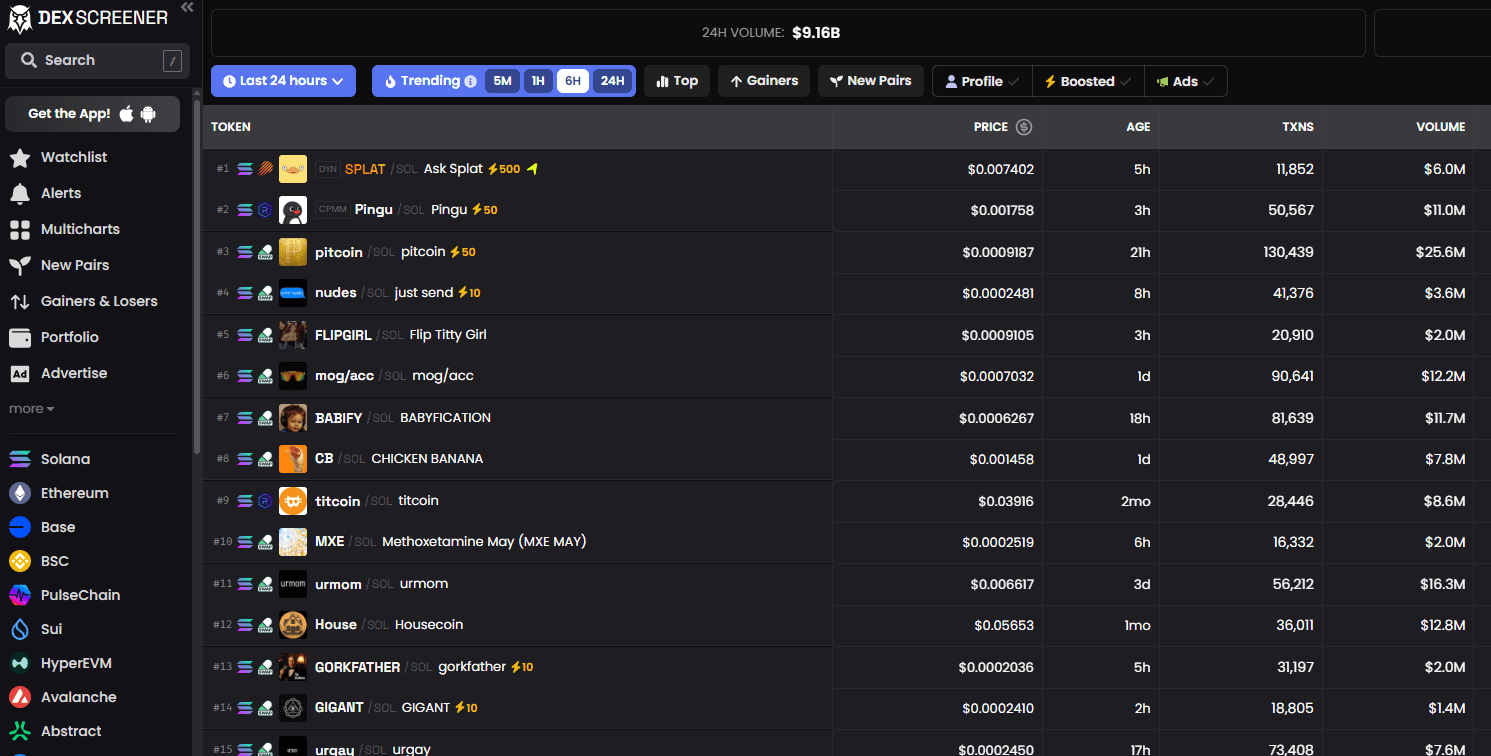This screenshot has width=1491, height=756.
Task: Open the Last 24 hours dropdown
Action: 283,81
